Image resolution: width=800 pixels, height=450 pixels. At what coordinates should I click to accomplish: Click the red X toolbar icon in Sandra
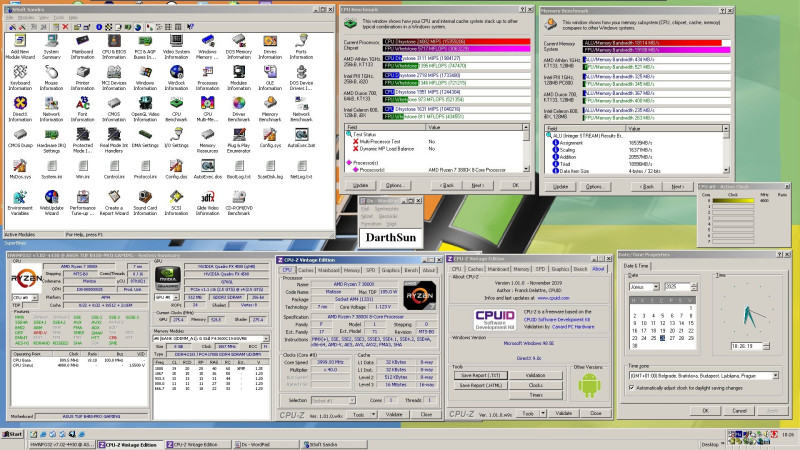pos(65,27)
